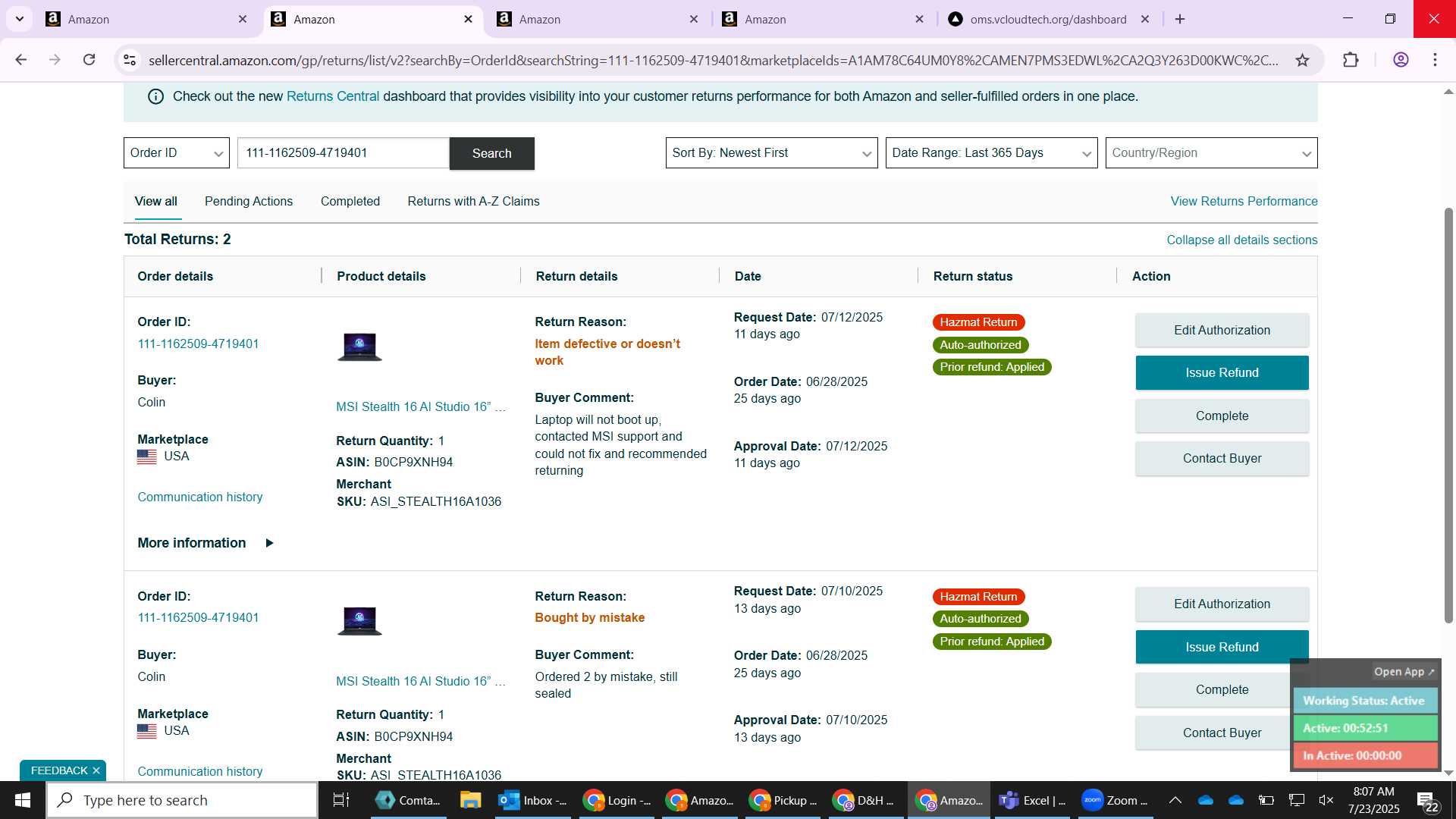
Task: Select the View all tab
Action: [x=156, y=201]
